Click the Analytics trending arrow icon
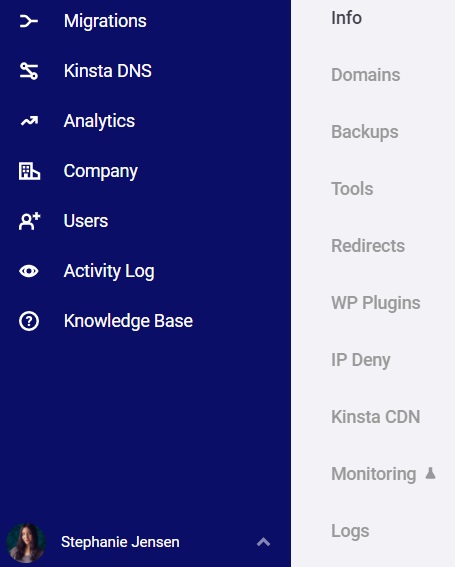 click(x=29, y=121)
